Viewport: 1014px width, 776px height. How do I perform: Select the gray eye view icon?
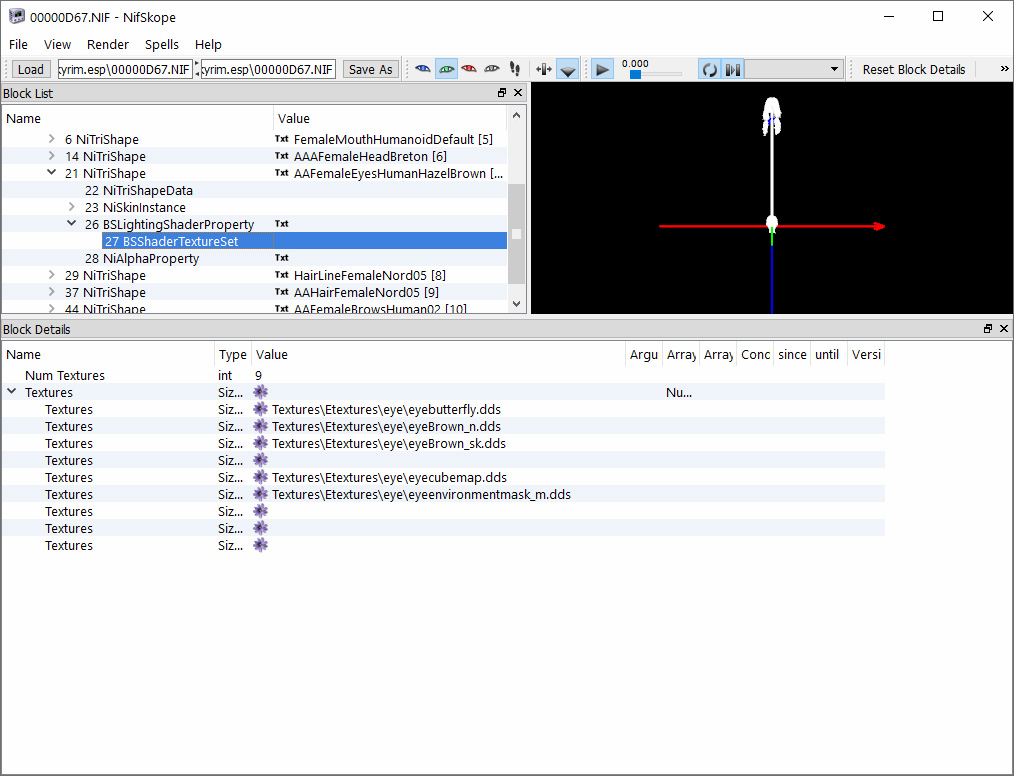(x=492, y=69)
